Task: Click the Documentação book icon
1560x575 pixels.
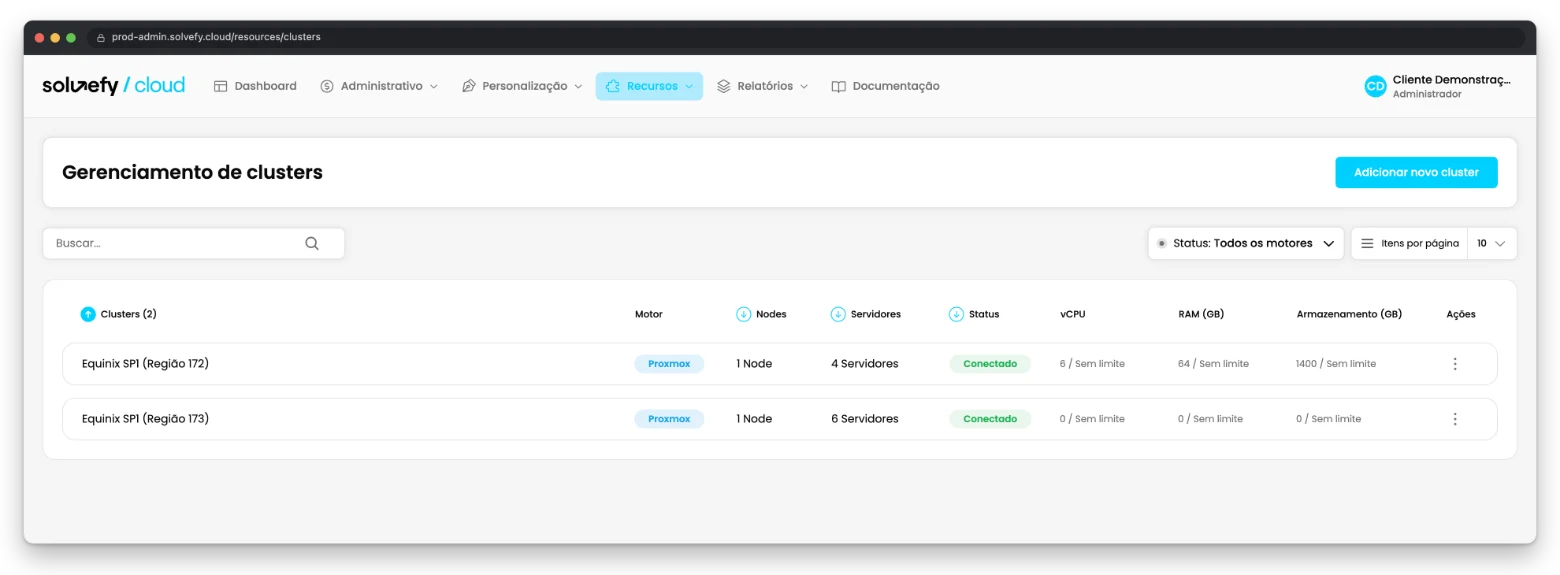Action: [x=839, y=86]
